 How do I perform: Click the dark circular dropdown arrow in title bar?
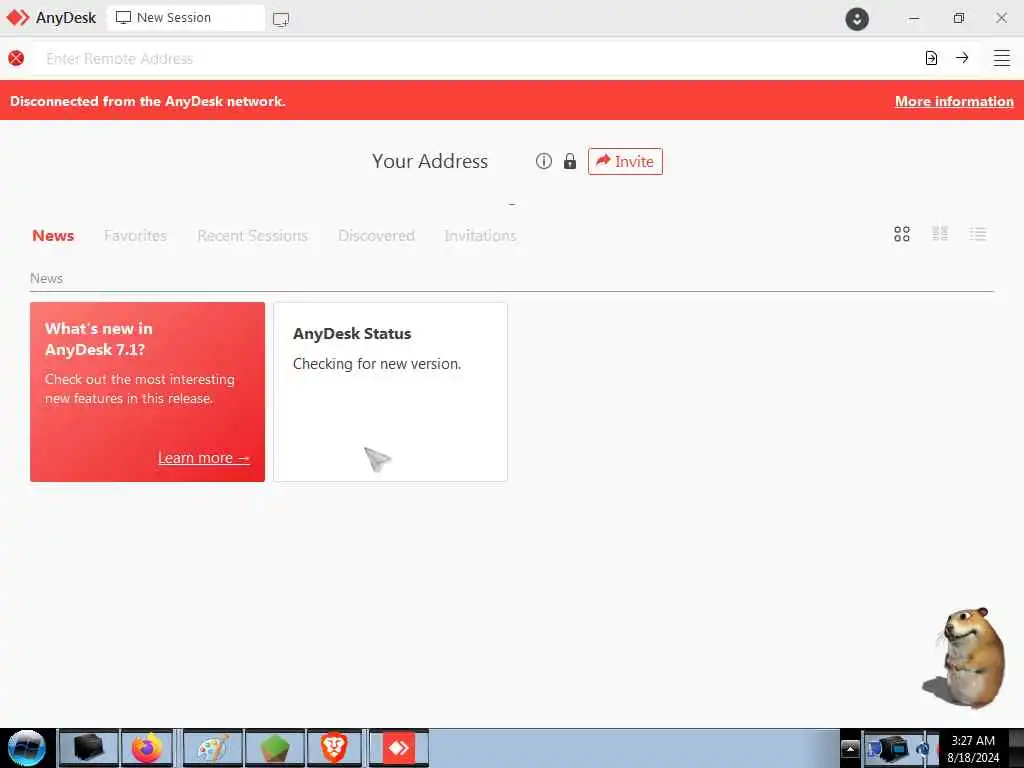point(857,18)
